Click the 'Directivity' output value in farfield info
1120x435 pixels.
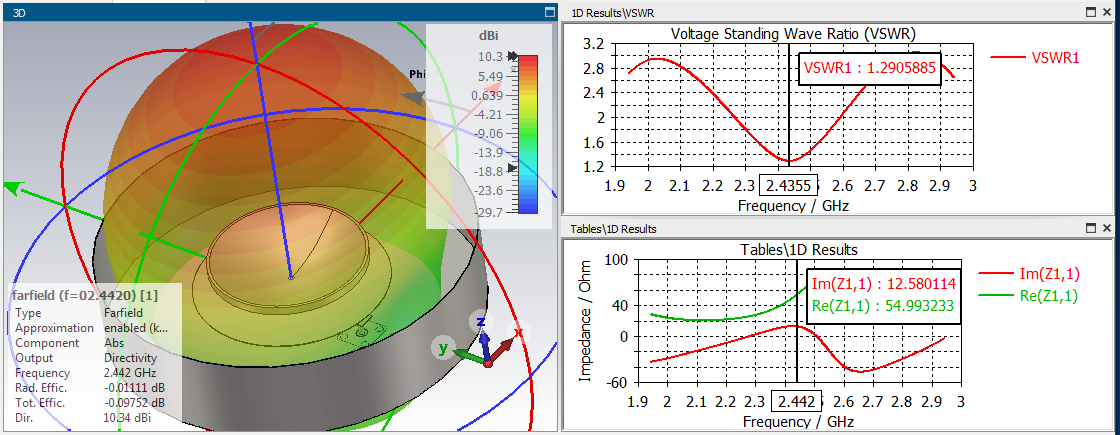pos(130,358)
